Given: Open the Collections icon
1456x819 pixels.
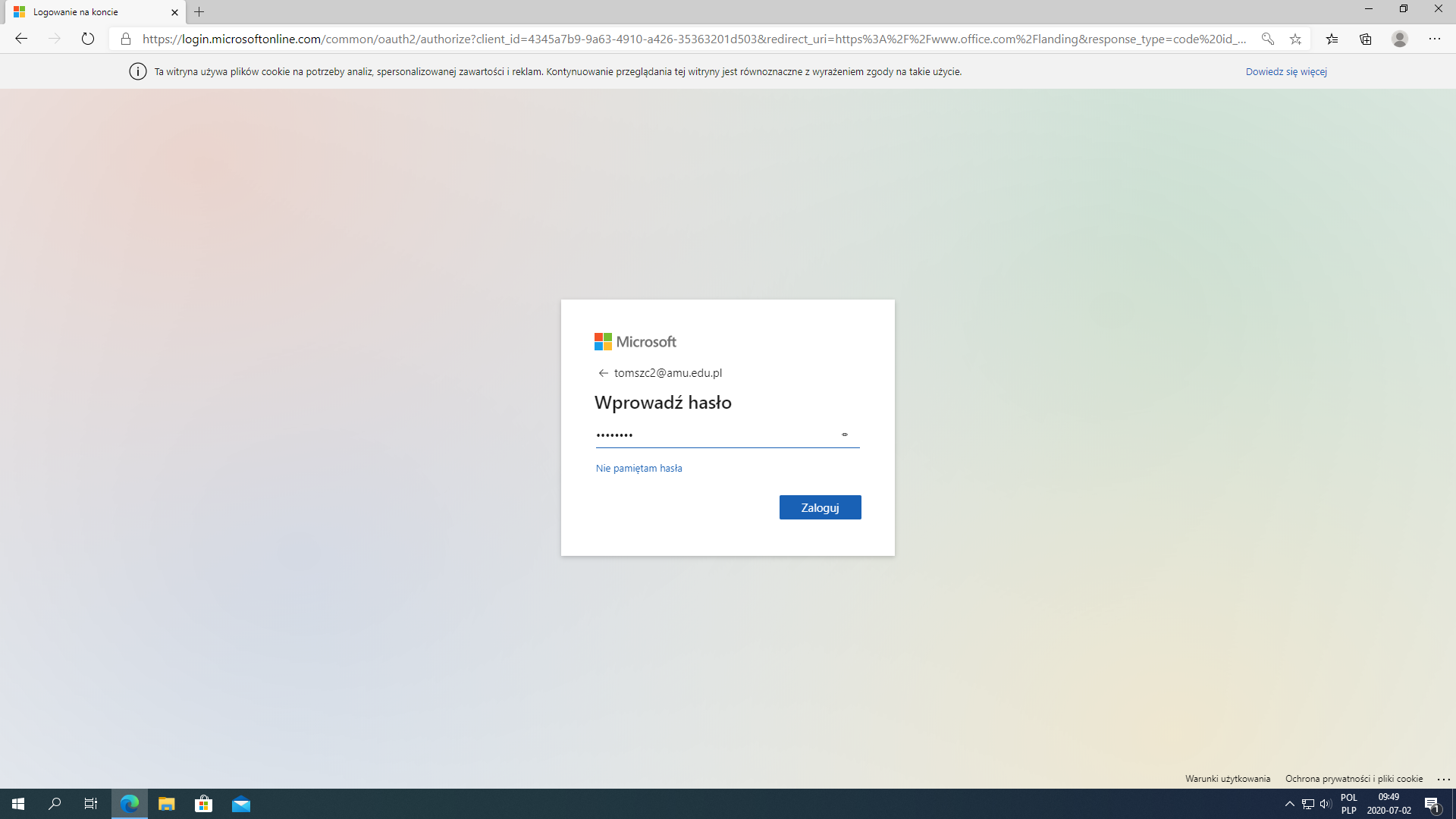Looking at the screenshot, I should coord(1366,39).
